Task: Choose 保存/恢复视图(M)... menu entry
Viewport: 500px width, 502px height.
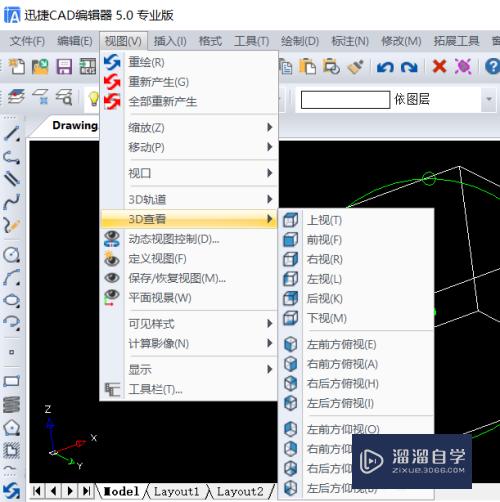Action: coord(189,278)
